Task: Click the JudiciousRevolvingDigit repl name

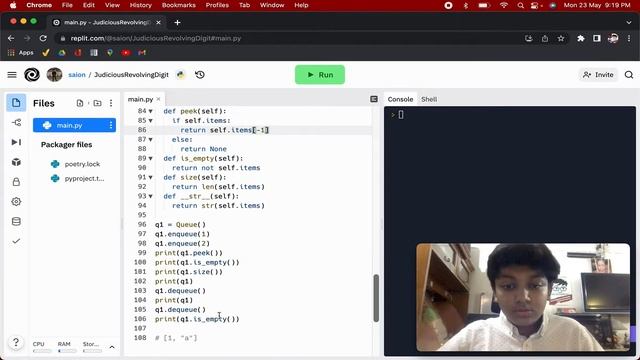Action: coord(131,75)
